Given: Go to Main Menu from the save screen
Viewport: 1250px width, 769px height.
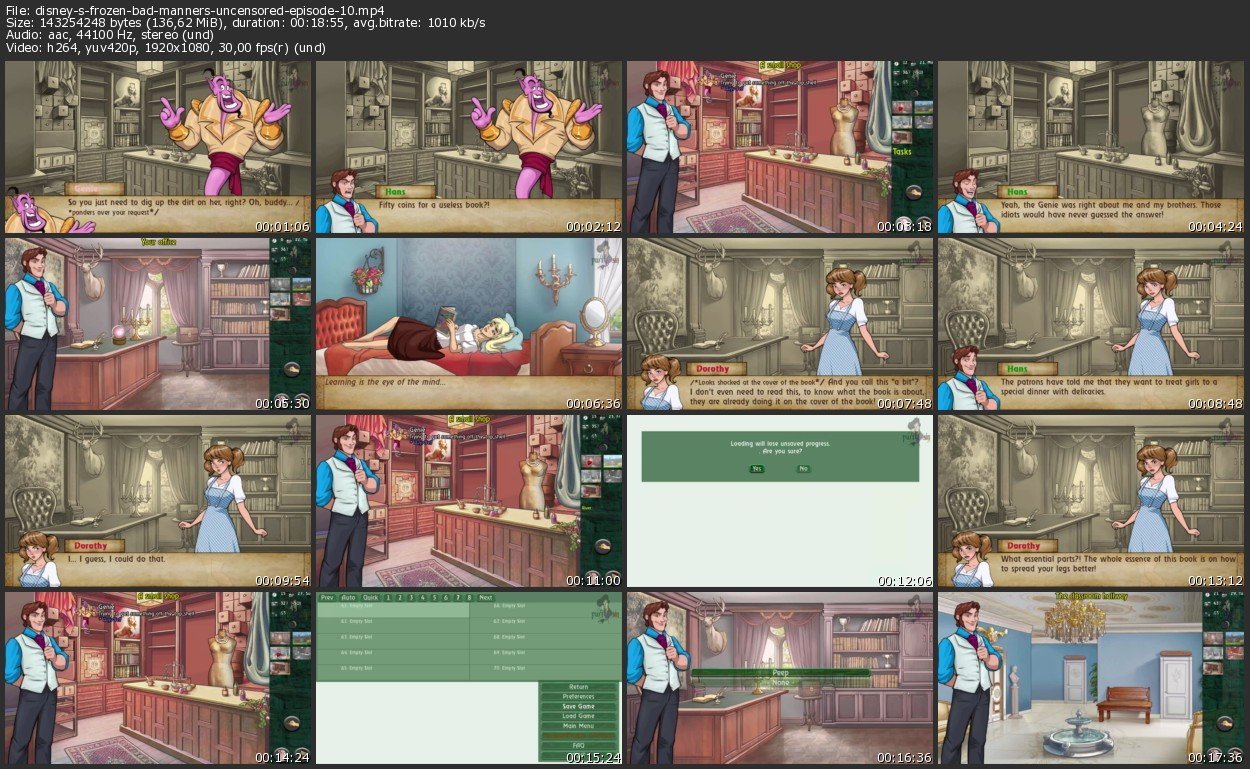Looking at the screenshot, I should pyautogui.click(x=578, y=726).
